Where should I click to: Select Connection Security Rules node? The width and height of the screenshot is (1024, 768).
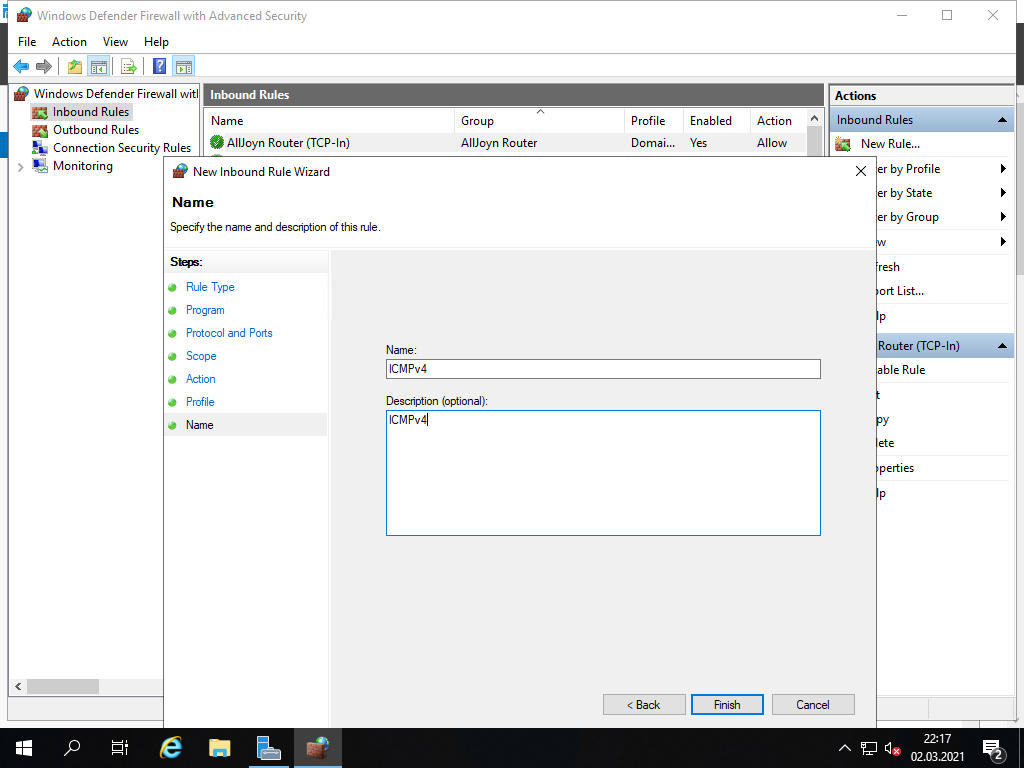(x=121, y=148)
